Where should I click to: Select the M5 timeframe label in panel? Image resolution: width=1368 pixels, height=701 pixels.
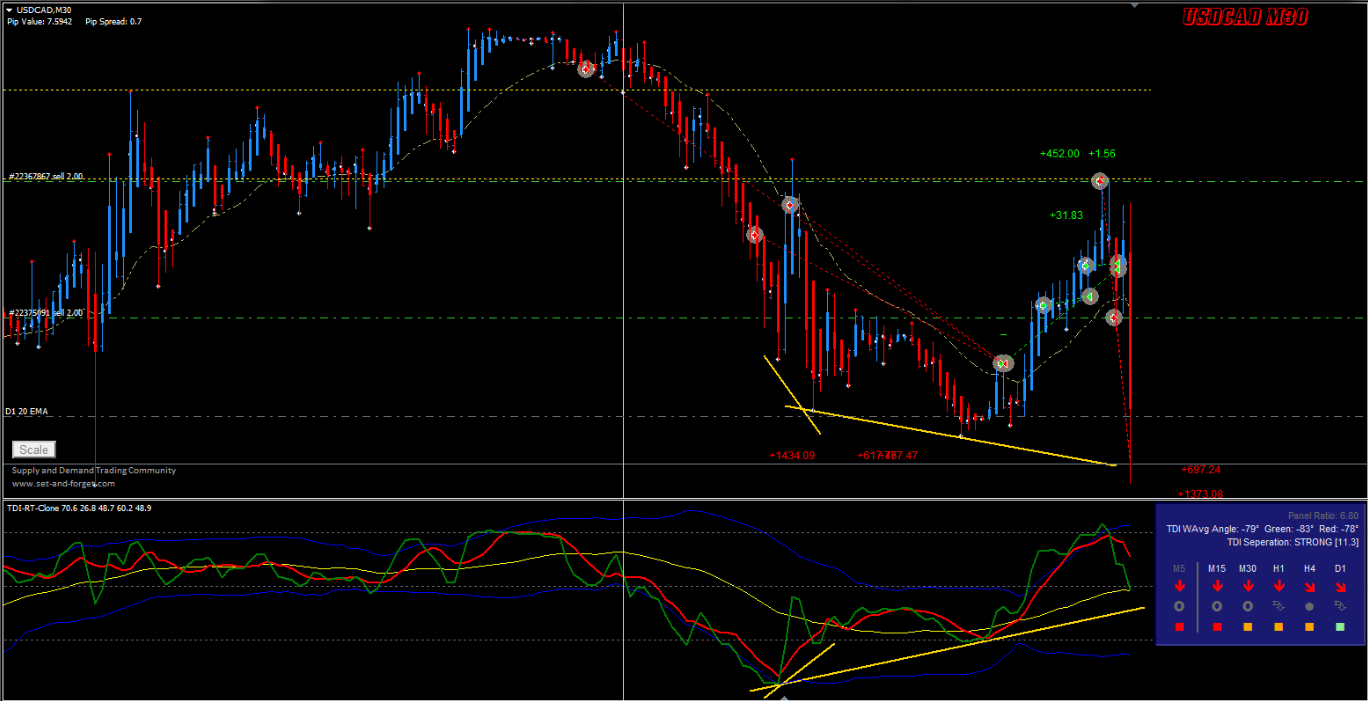coord(1179,569)
